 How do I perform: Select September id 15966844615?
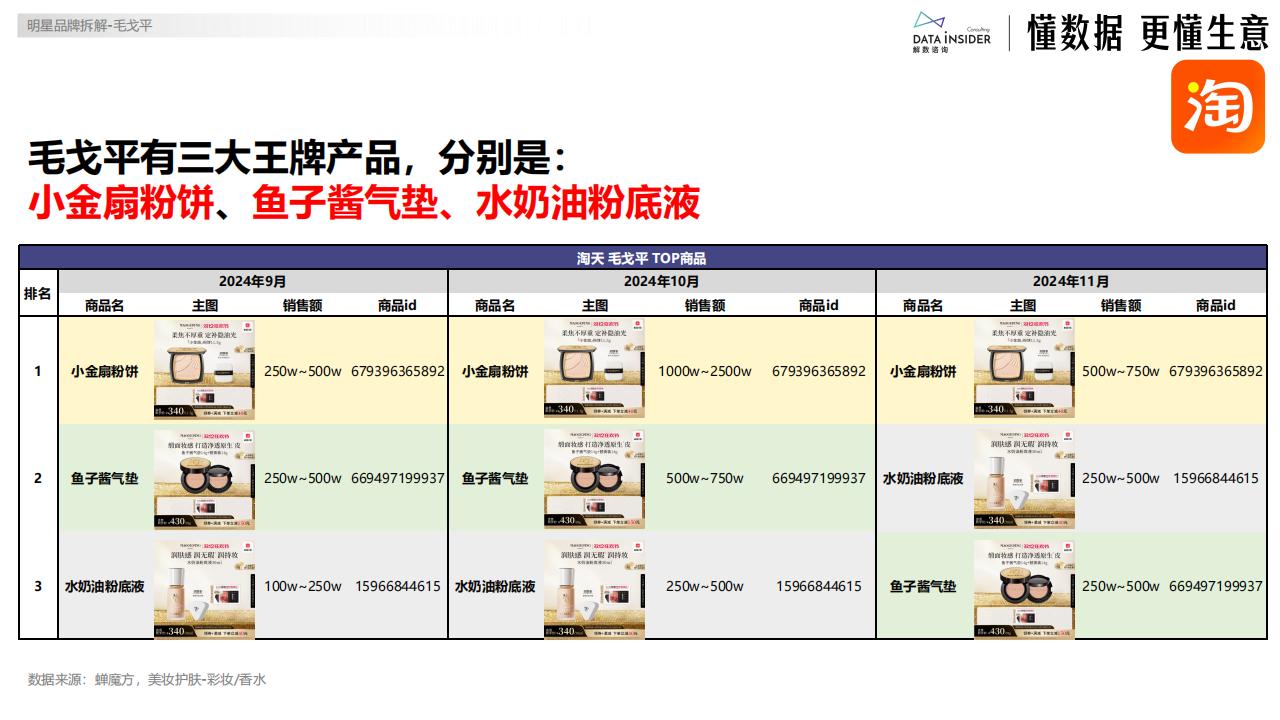tap(398, 587)
